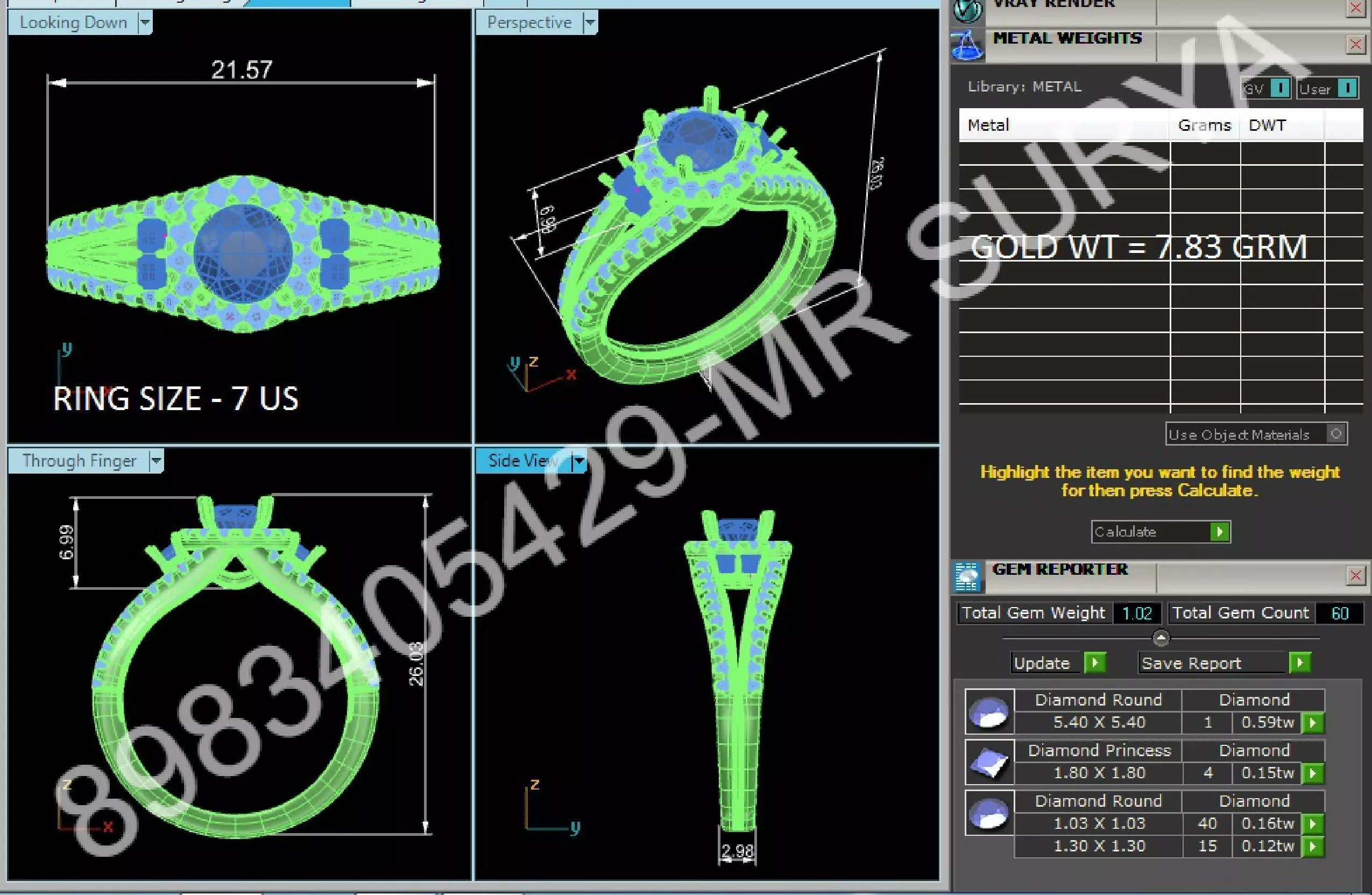Click the Calculate button

(1161, 532)
